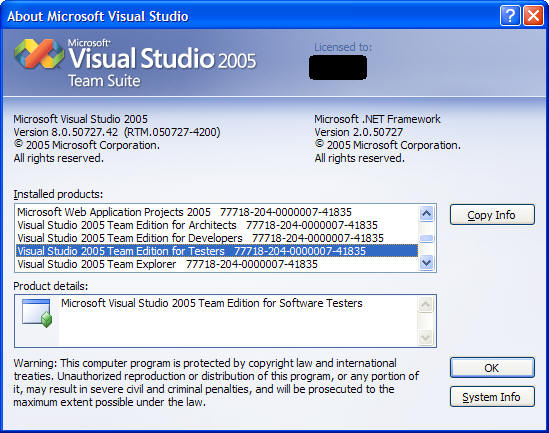Click installed products scroll up arrow
This screenshot has height=433, width=549.
coord(426,213)
